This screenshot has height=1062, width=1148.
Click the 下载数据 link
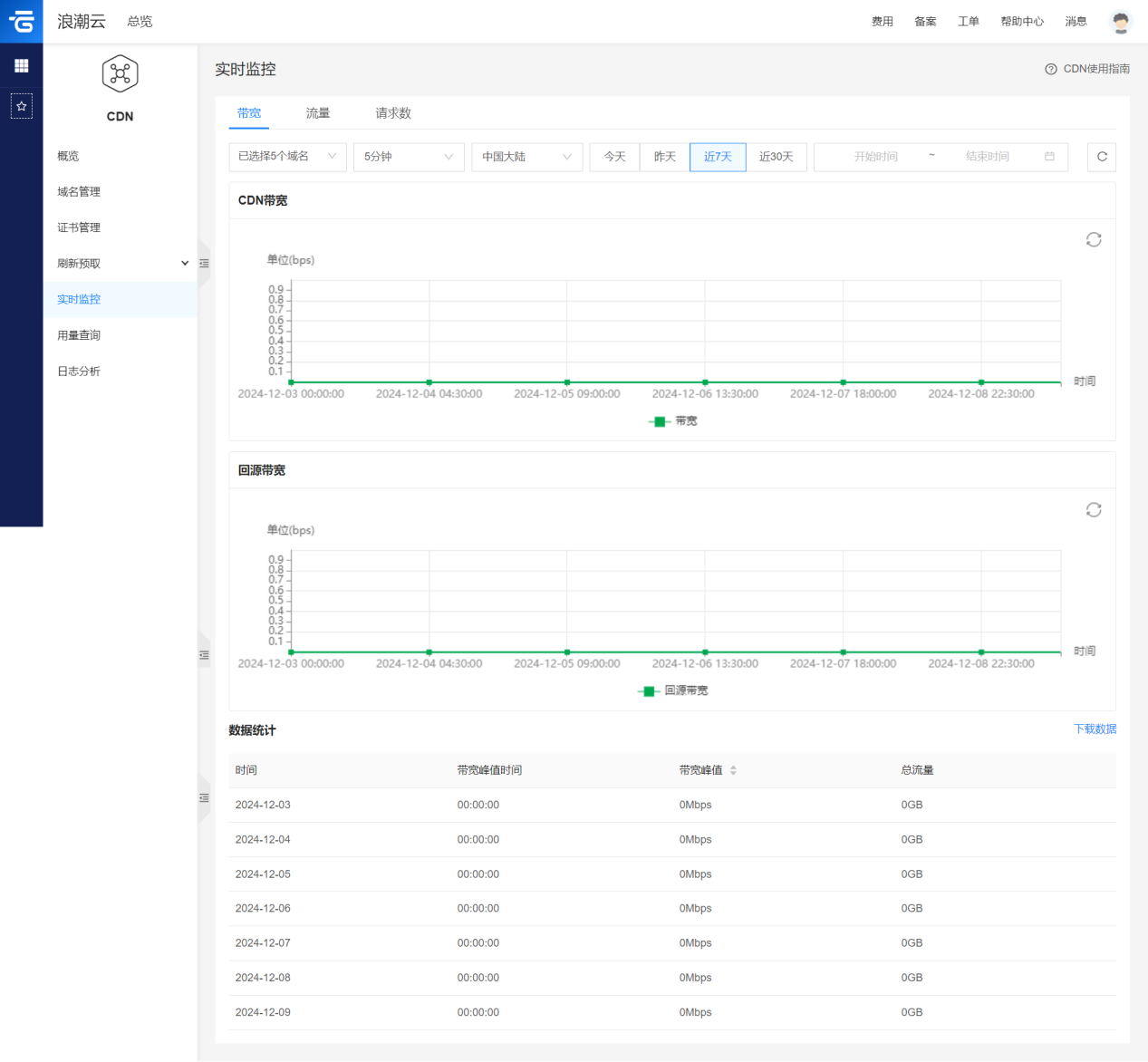(1095, 729)
